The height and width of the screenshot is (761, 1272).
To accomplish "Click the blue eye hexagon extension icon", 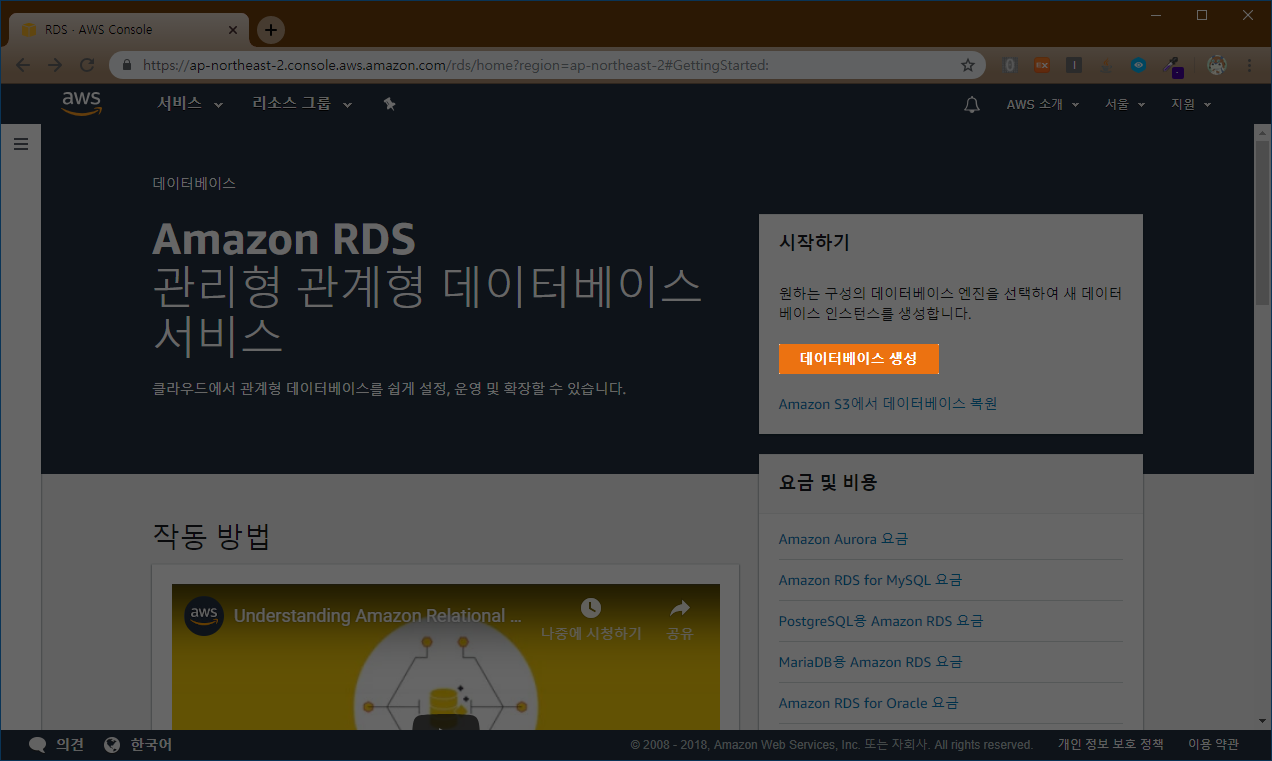I will pos(1139,65).
